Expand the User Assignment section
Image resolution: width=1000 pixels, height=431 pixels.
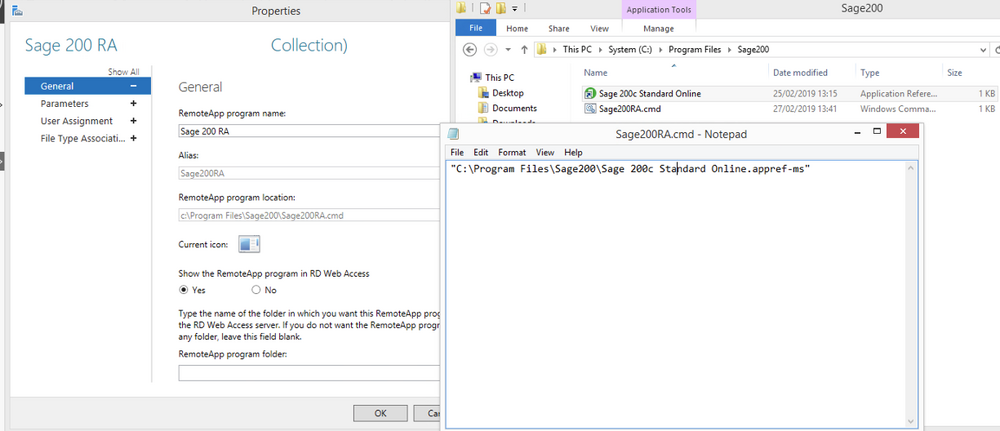pyautogui.click(x=133, y=121)
